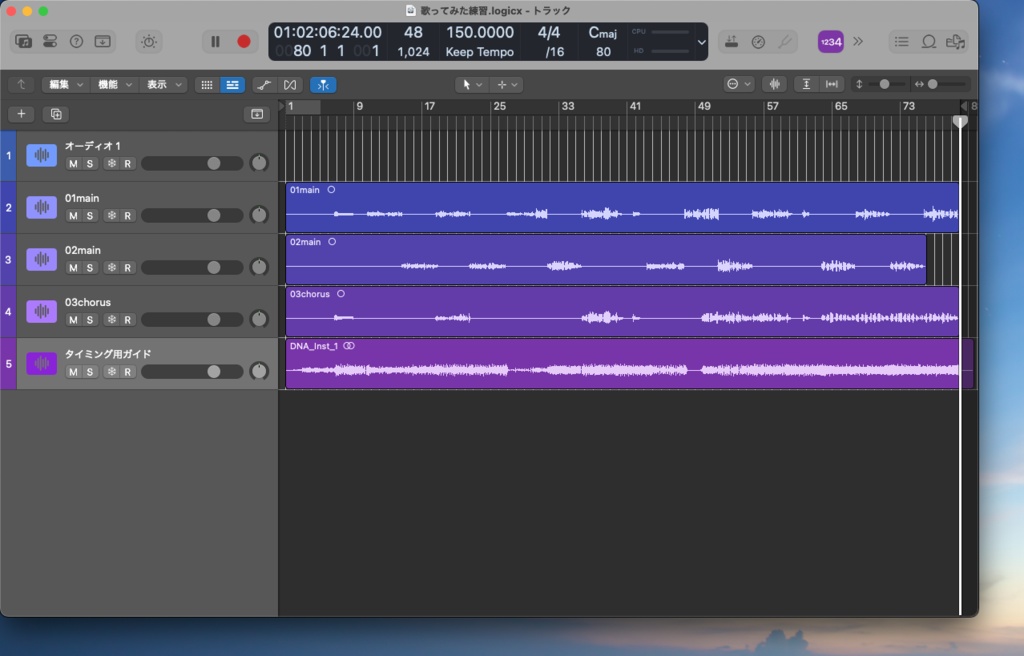Toggle the purple count-in 1234 button
1024x656 pixels.
pyautogui.click(x=831, y=42)
